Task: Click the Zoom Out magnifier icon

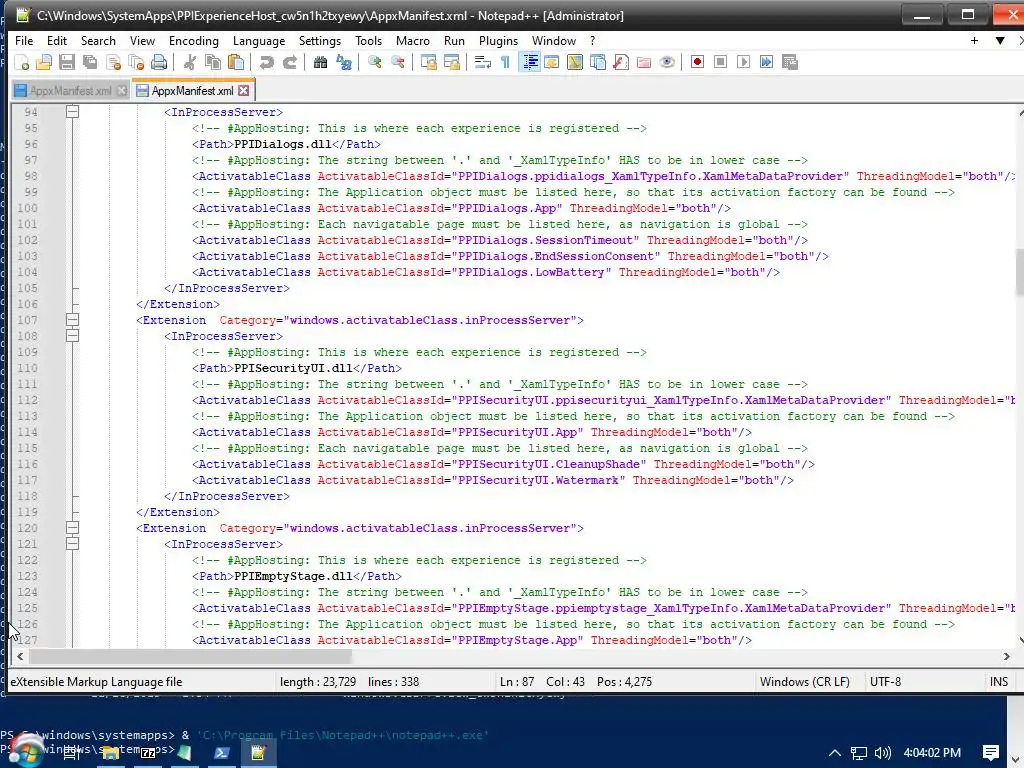Action: coord(397,62)
